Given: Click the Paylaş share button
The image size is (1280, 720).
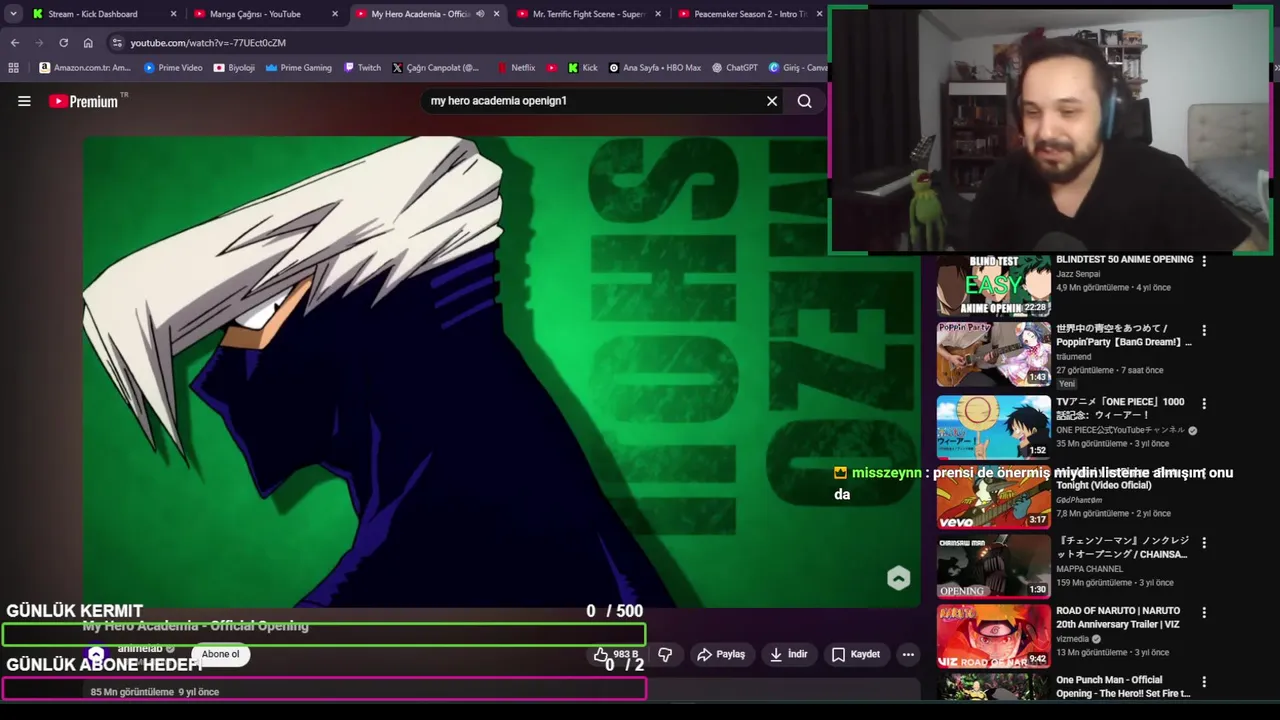Looking at the screenshot, I should 721,654.
